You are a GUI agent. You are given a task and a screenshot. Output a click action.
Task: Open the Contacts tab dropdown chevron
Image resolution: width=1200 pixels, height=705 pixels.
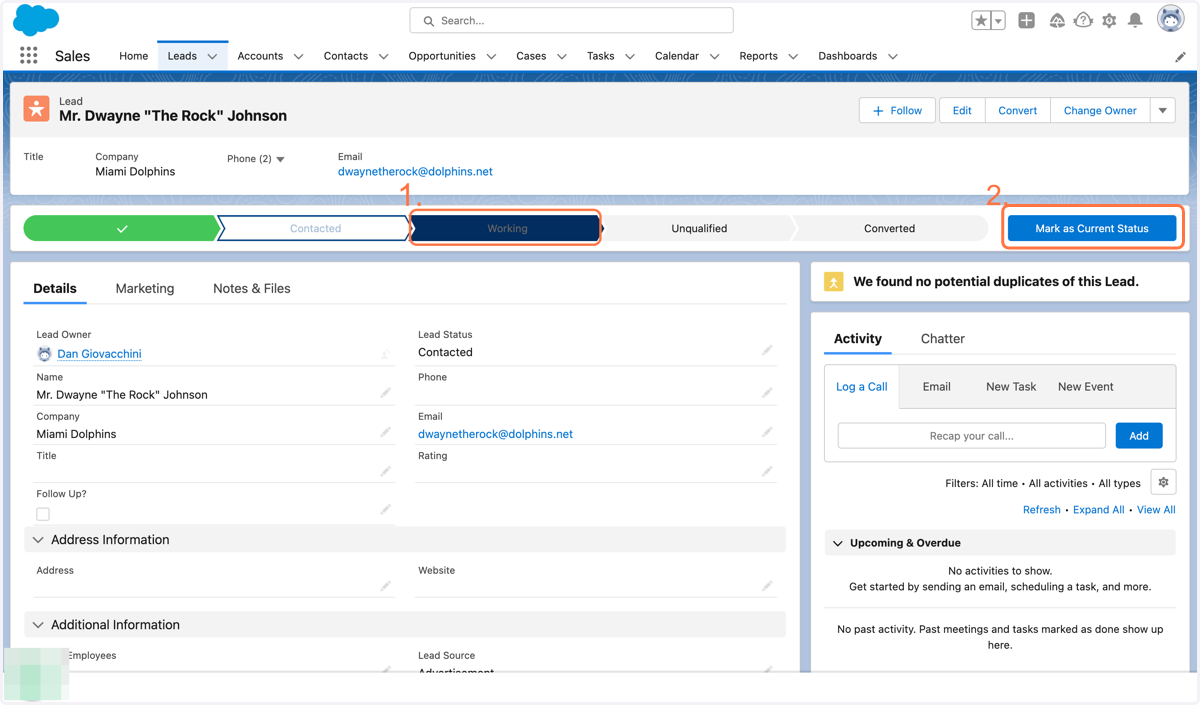point(383,57)
